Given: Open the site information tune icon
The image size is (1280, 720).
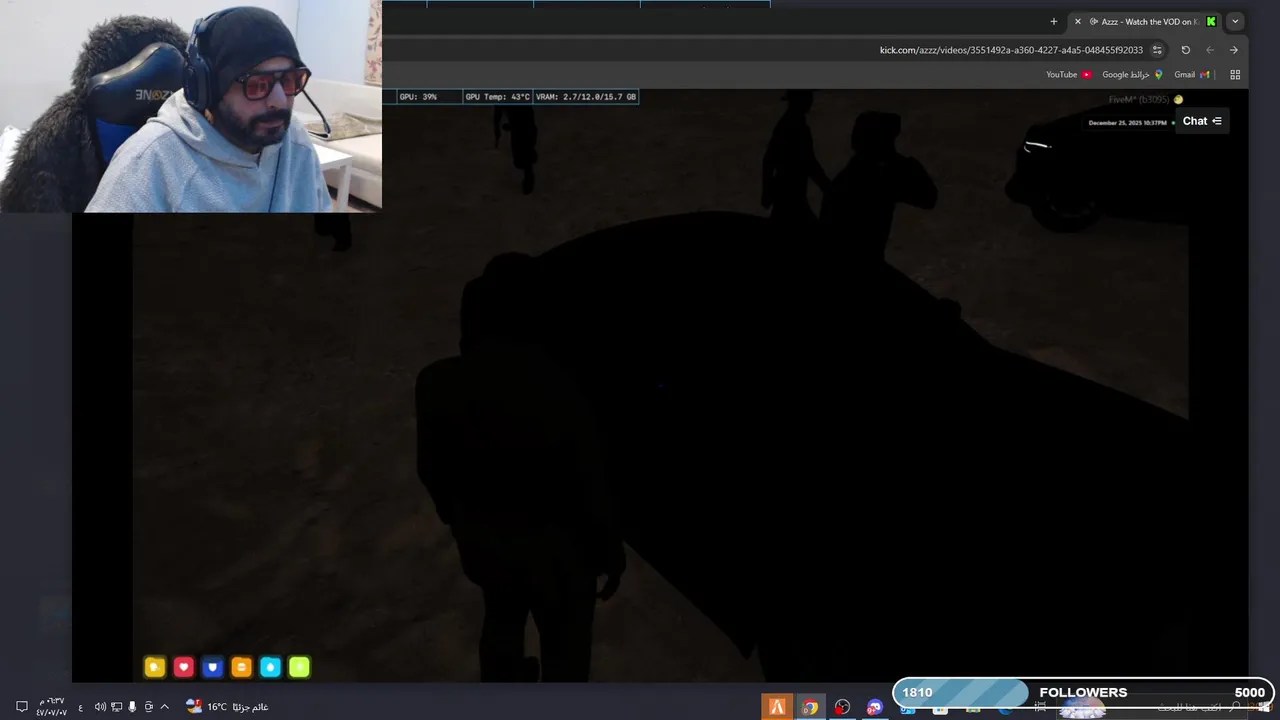Looking at the screenshot, I should [x=1157, y=50].
